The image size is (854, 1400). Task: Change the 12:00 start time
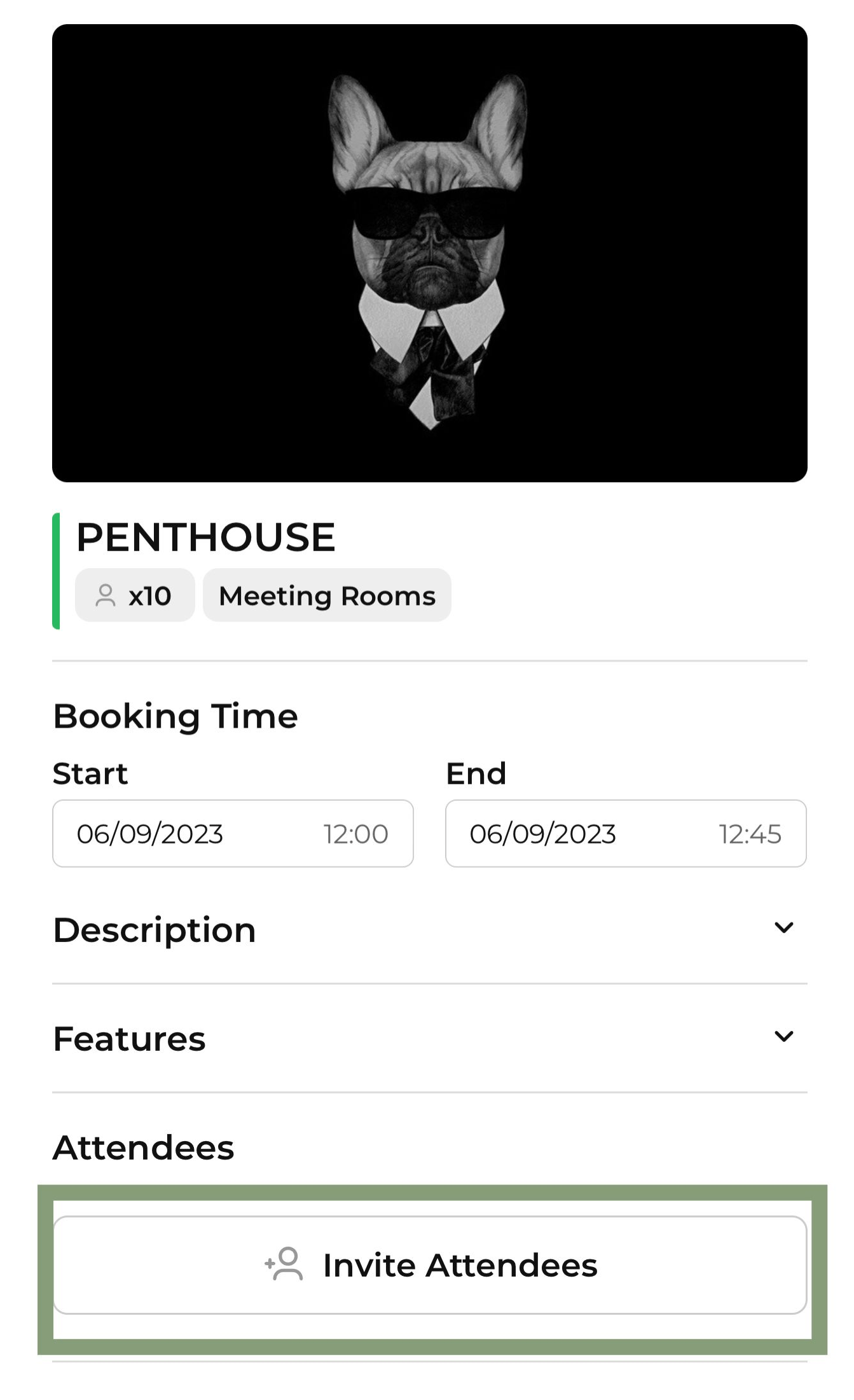(x=355, y=834)
